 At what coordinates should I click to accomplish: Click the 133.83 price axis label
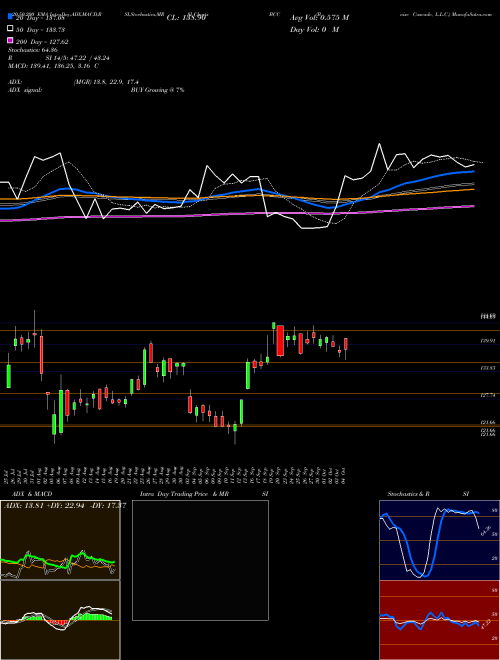[488, 368]
